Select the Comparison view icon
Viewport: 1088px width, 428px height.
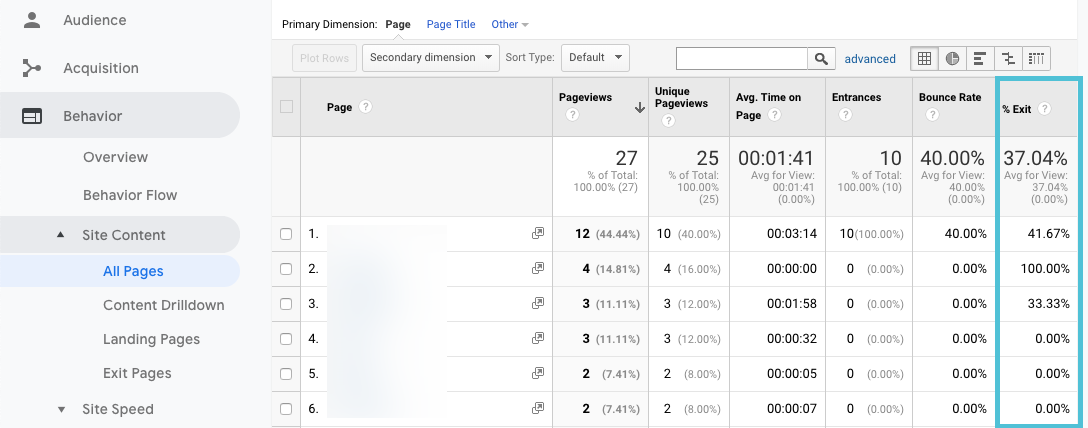(1008, 59)
